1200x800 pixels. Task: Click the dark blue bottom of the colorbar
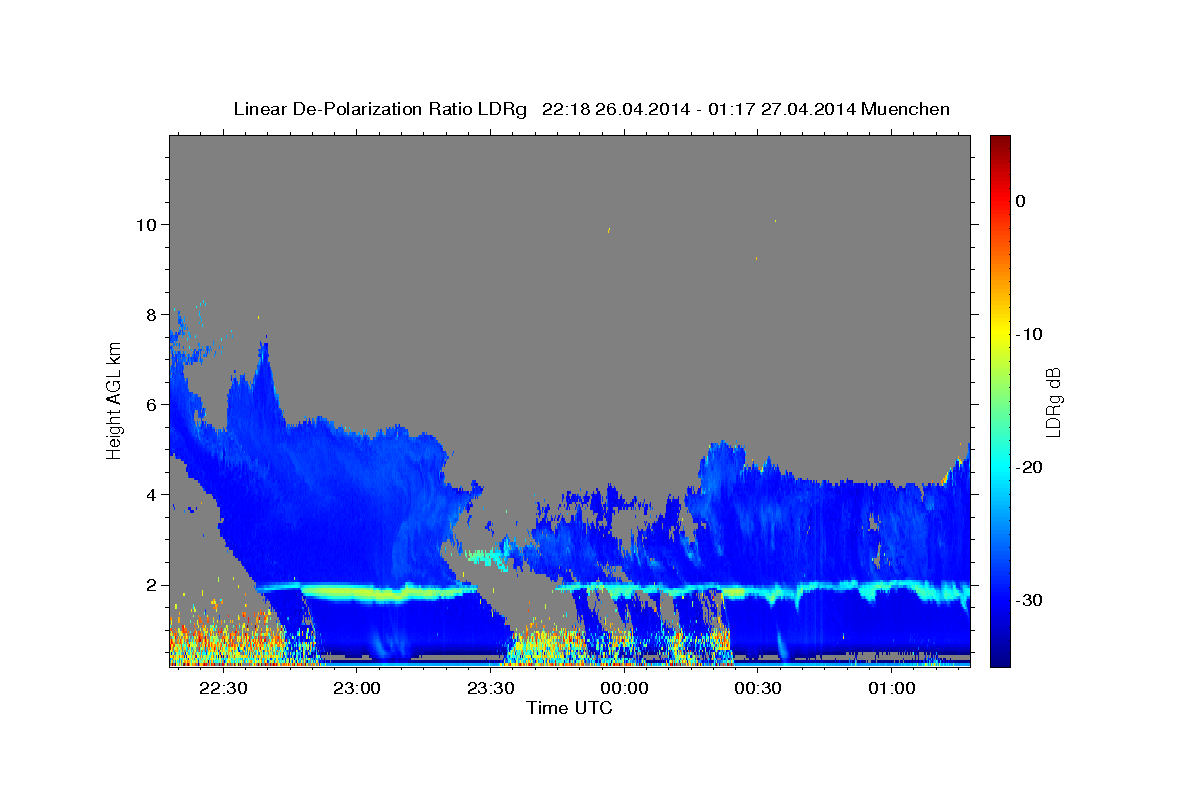(1000, 657)
